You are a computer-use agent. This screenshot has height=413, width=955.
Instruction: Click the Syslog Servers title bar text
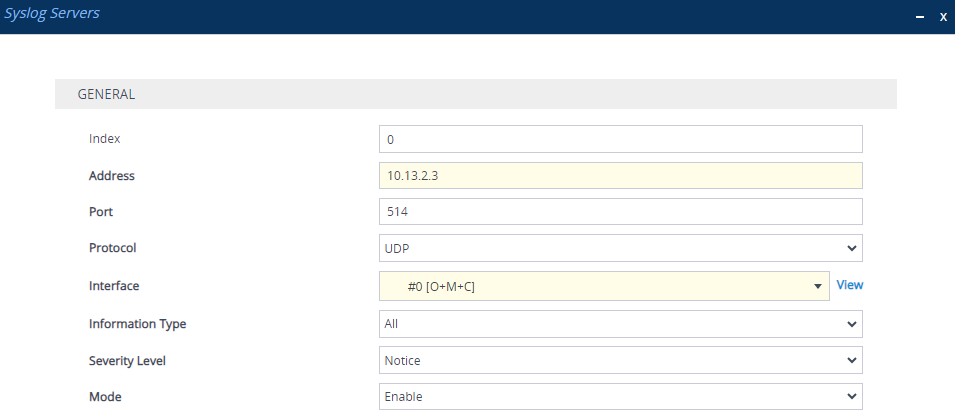point(52,14)
